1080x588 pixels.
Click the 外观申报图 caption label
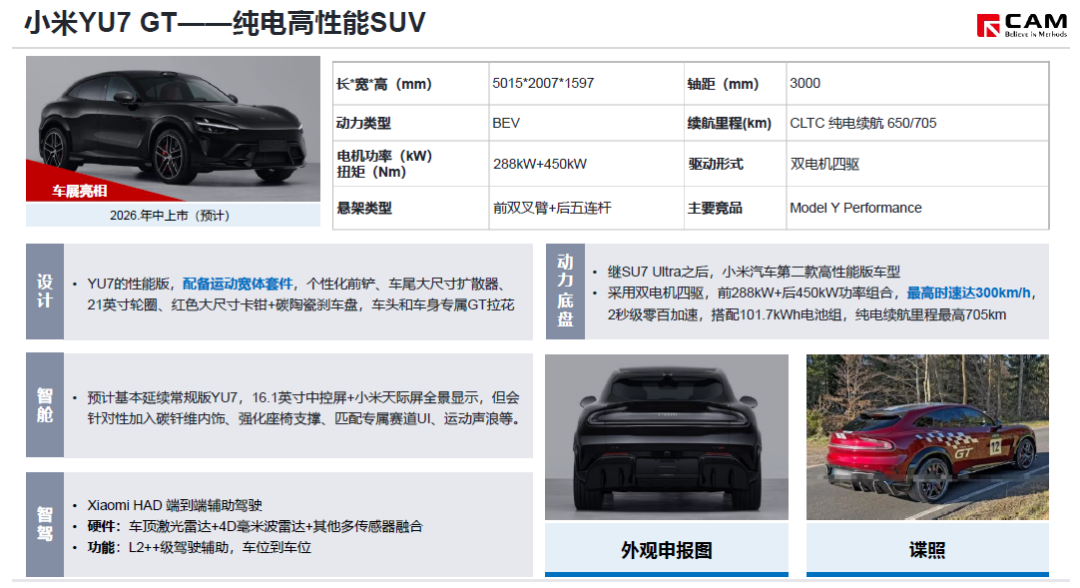[x=667, y=550]
